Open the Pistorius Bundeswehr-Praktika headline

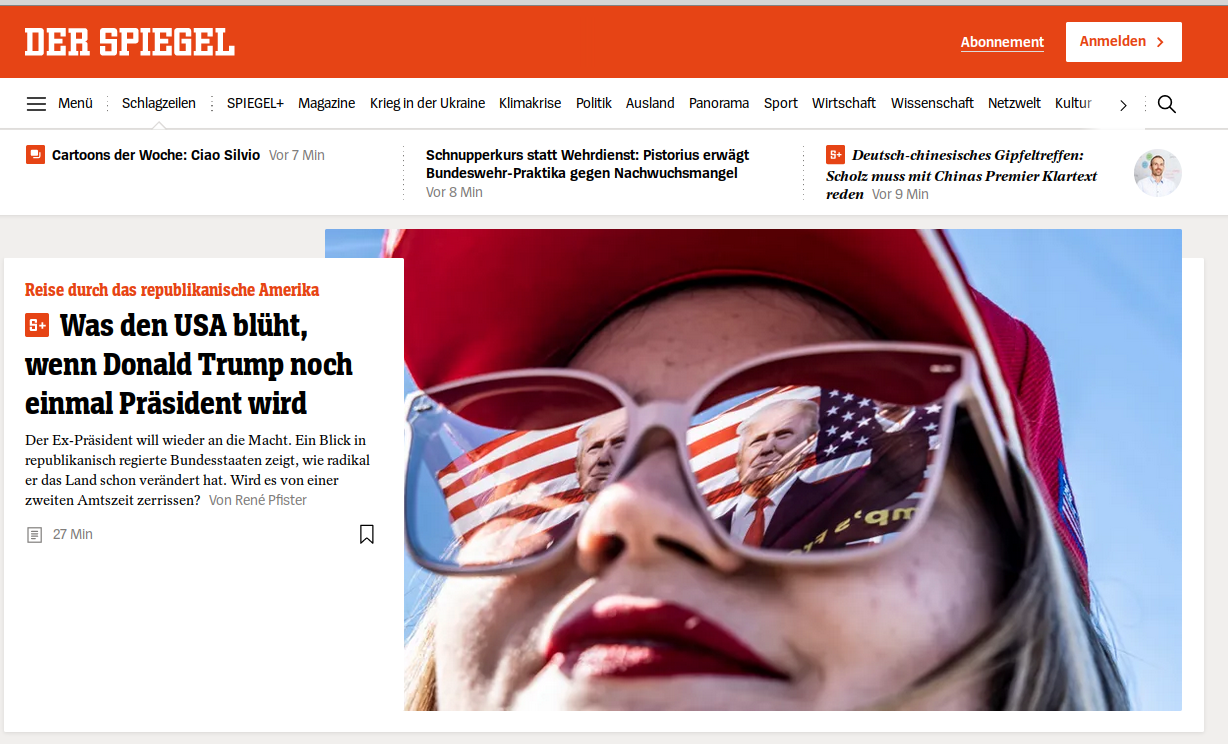588,164
